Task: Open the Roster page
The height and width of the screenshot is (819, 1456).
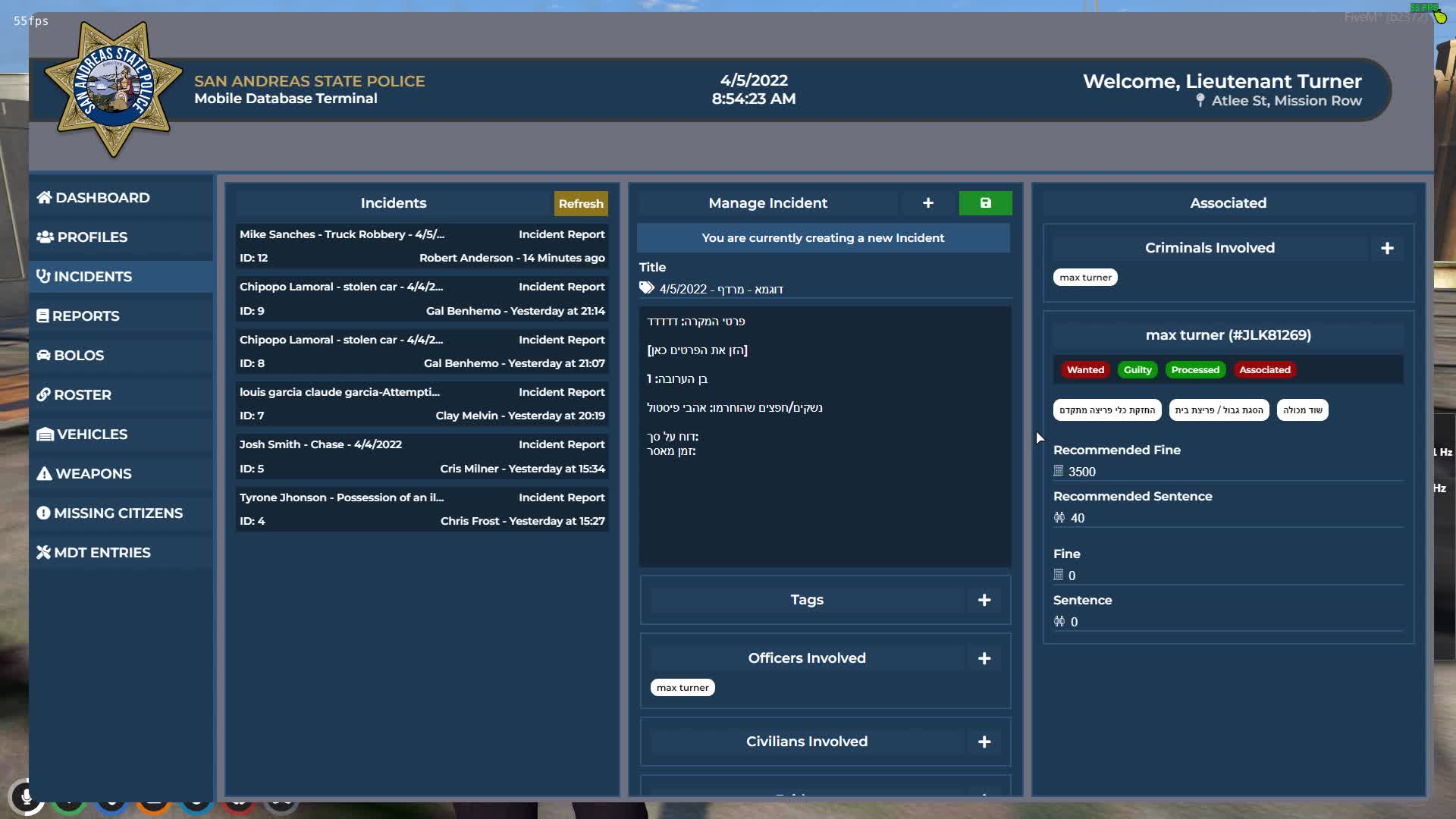Action: coord(121,394)
